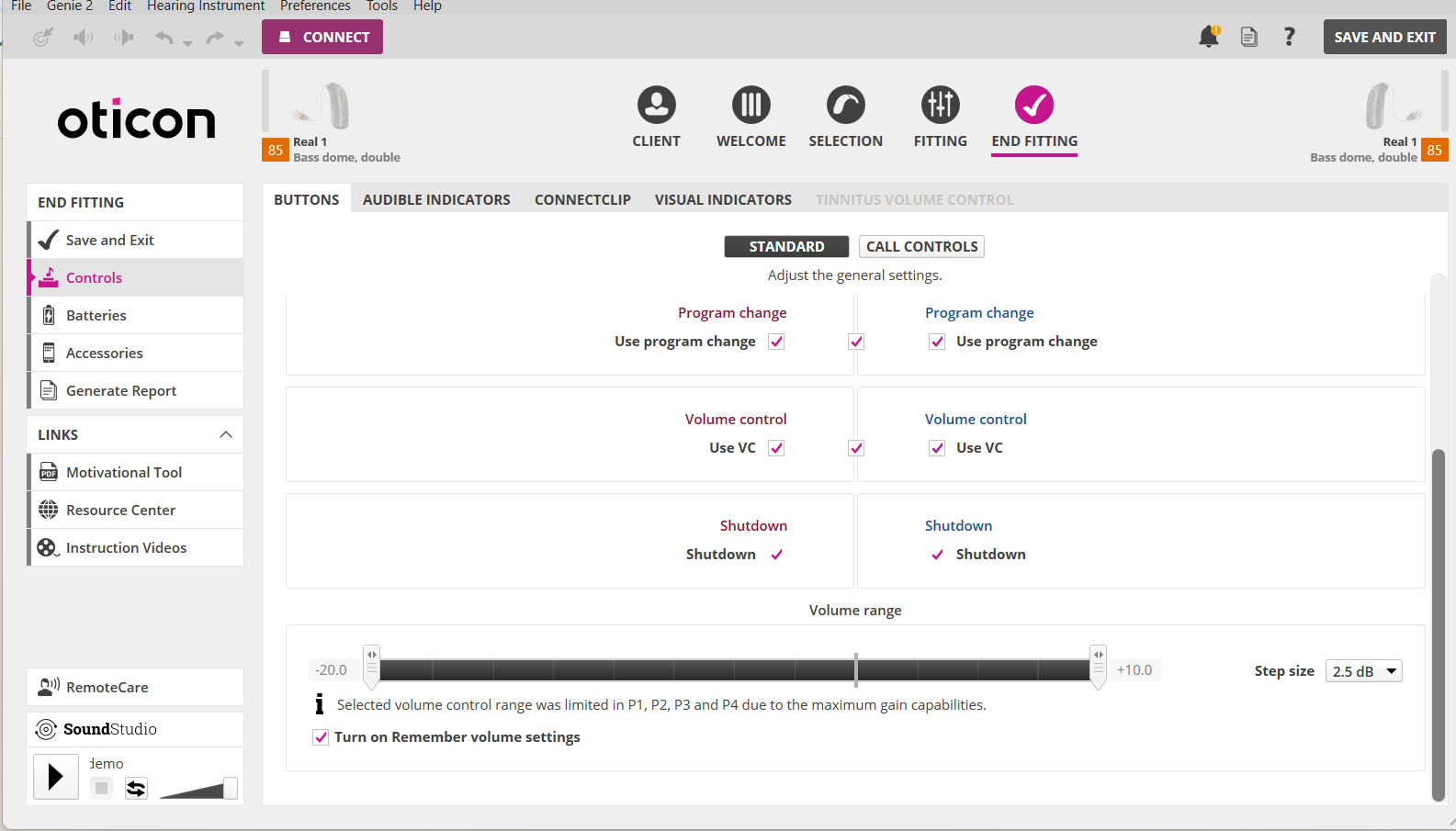Open Save and Exit in the sidebar

(136, 240)
